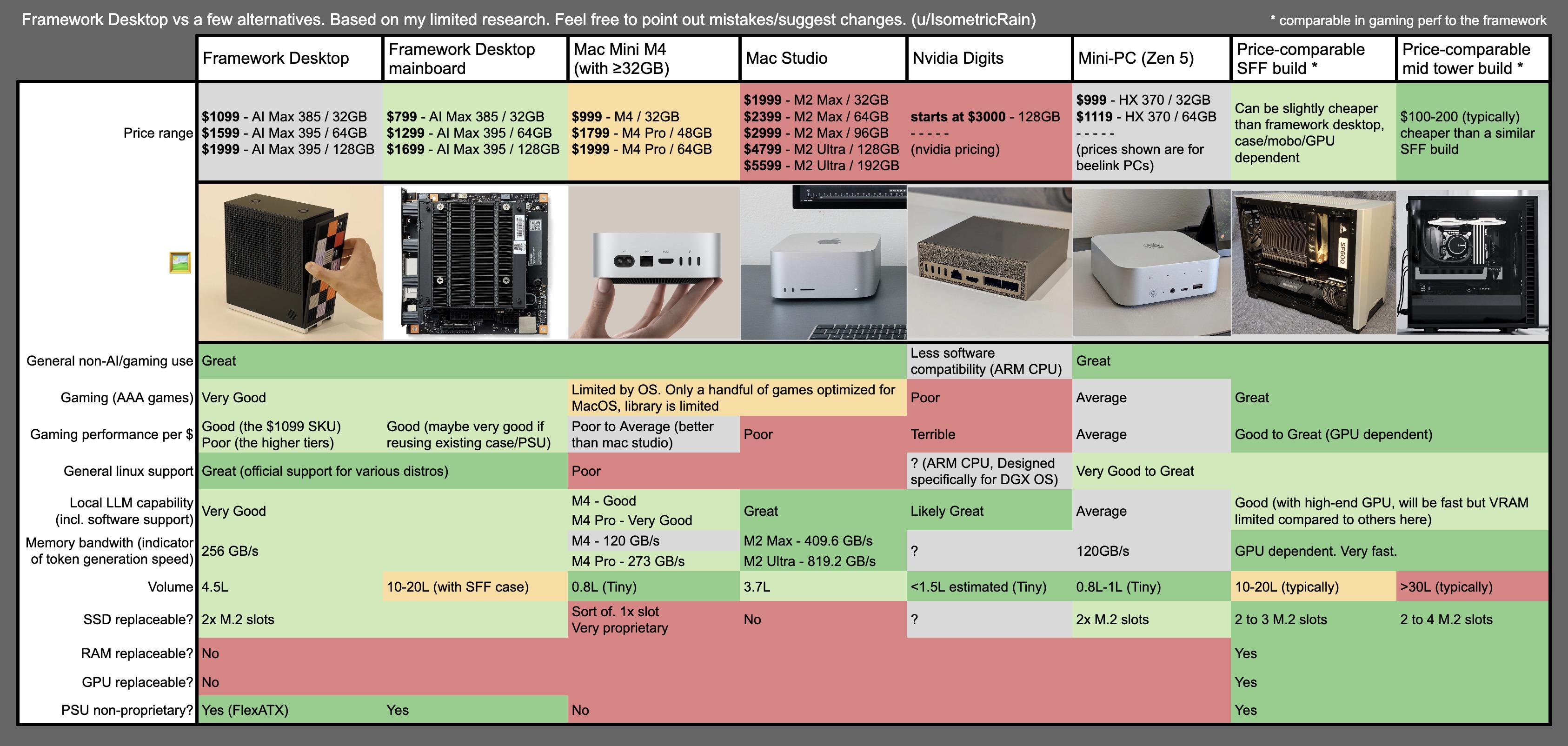The height and width of the screenshot is (746, 1568).
Task: Click the red 'Terrible' gaming performance cell
Action: pyautogui.click(x=932, y=434)
